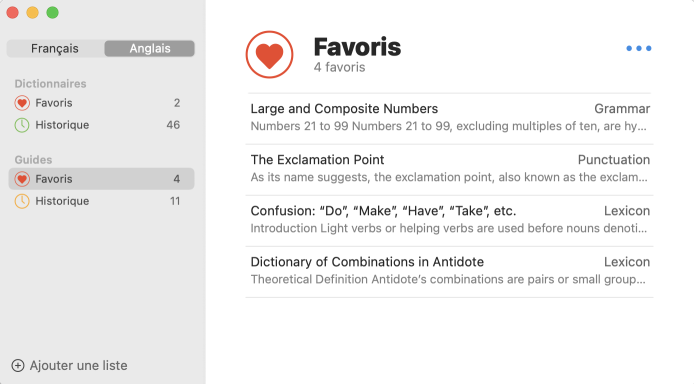Screen dimensions: 694x384
Task: Select the Anglais language tab
Action: 150,48
